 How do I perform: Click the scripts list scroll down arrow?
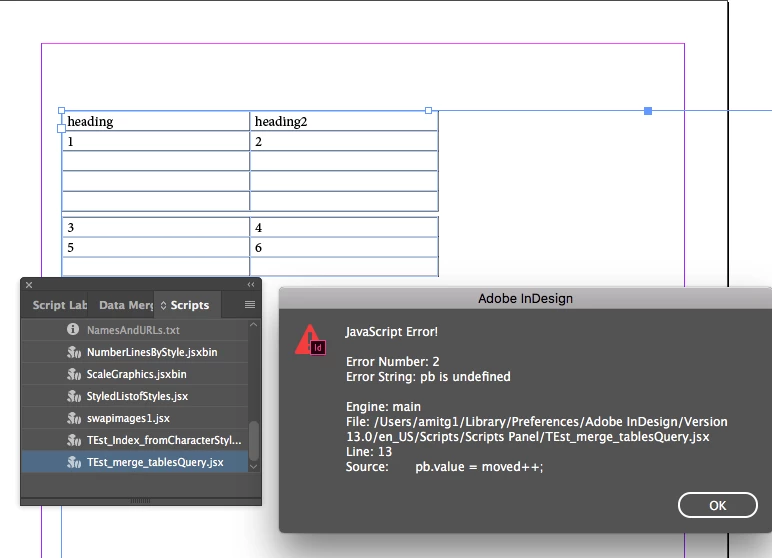(254, 466)
